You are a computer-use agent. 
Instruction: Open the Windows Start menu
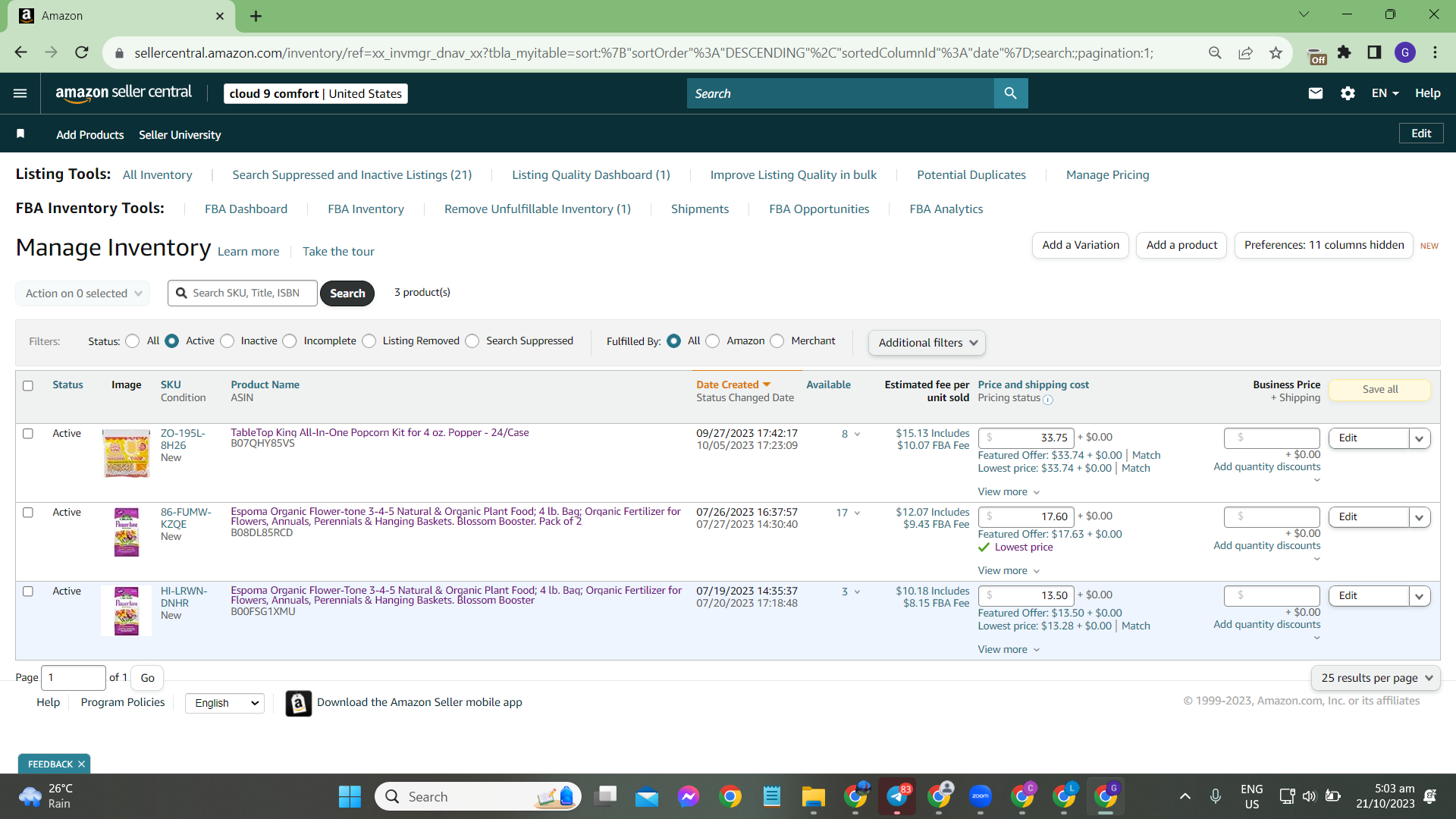[x=350, y=796]
